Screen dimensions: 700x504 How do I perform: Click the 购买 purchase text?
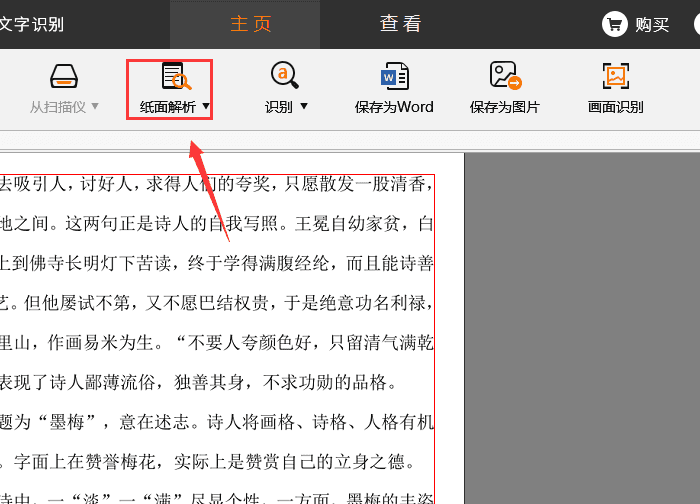point(652,24)
